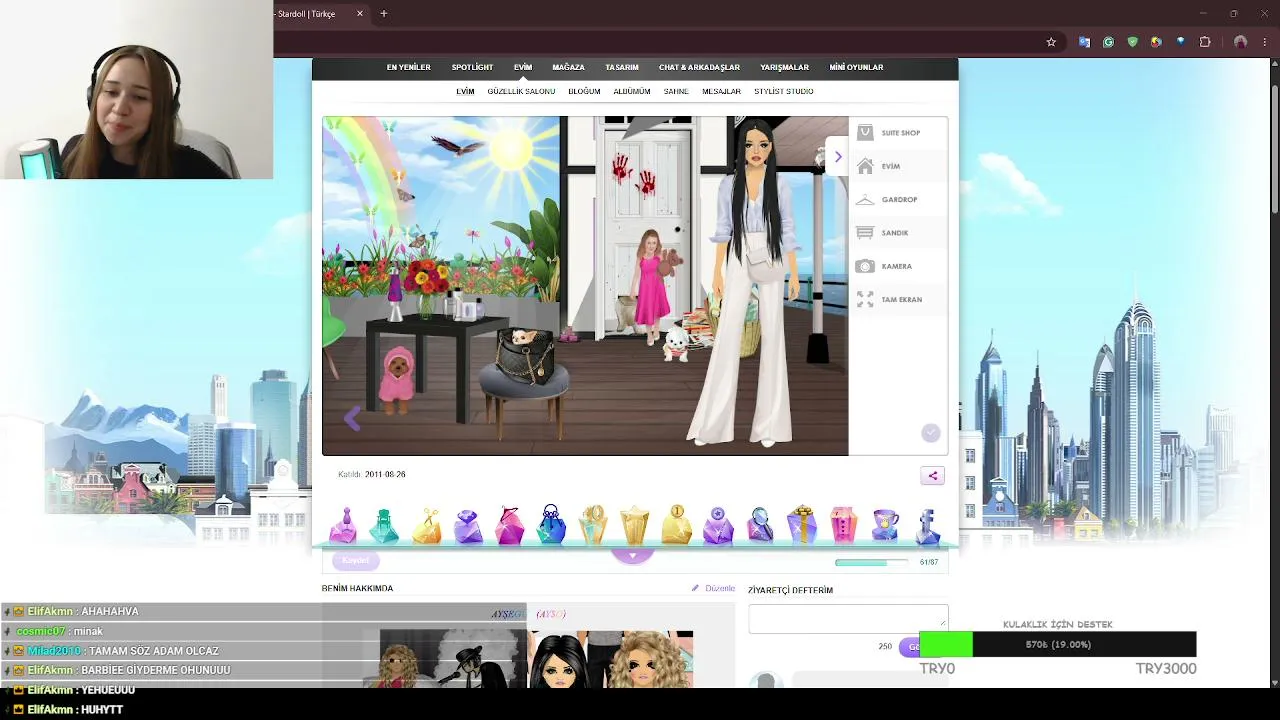This screenshot has height=720, width=1280.
Task: Go to GÜZELLİK SALONU sub-tab
Action: [521, 91]
